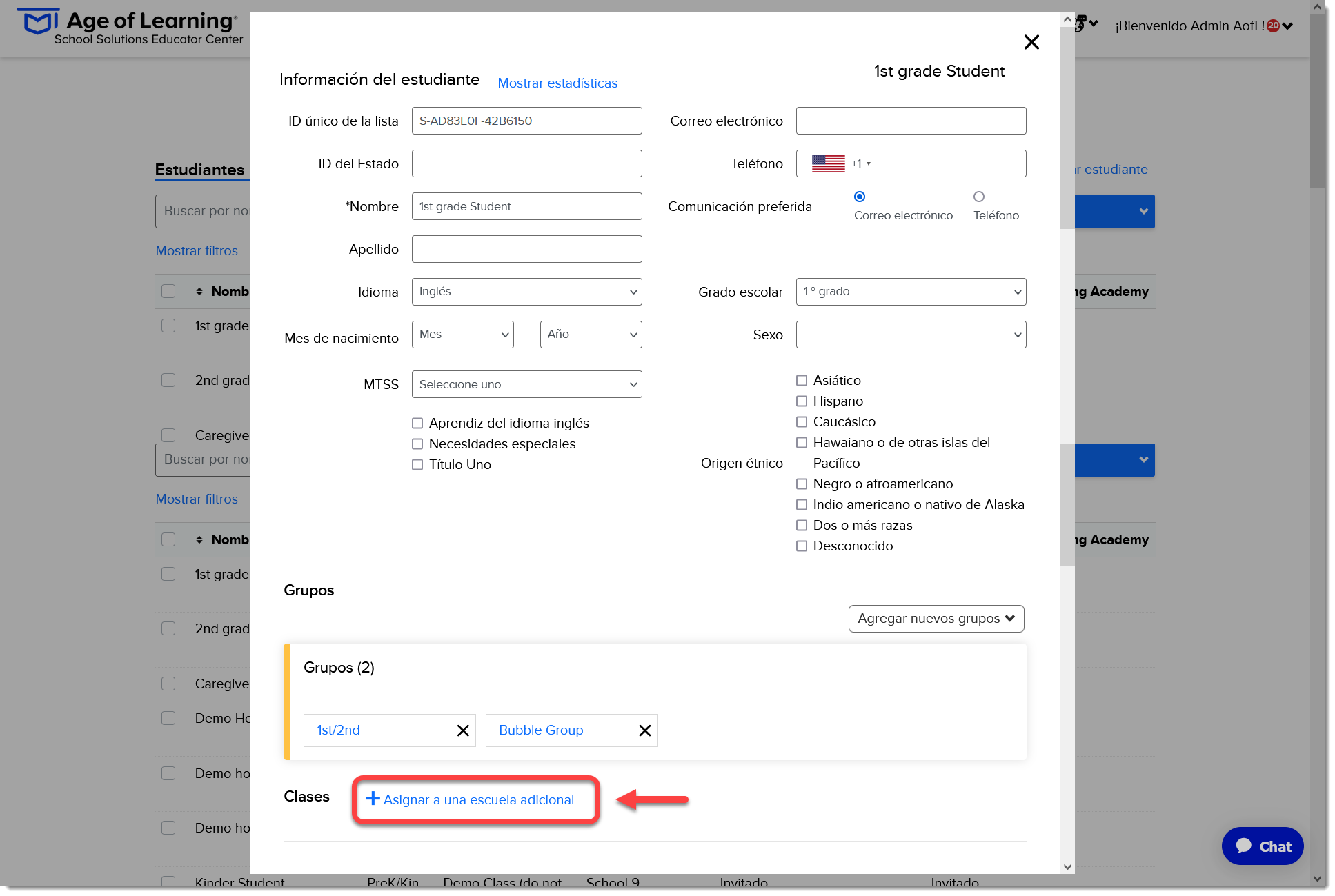
Task: Expand the Grado escolar dropdown
Action: click(x=911, y=292)
